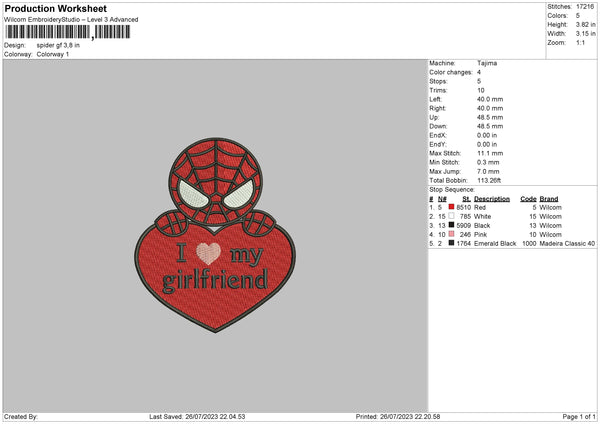This screenshot has height=424, width=600.
Task: Select the Emerald Black color swatch
Action: pos(452,243)
